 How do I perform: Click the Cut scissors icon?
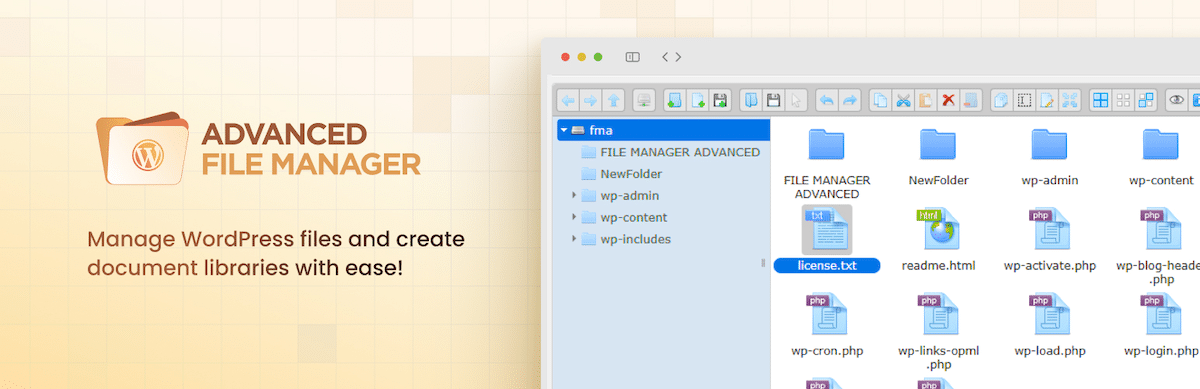[x=903, y=100]
